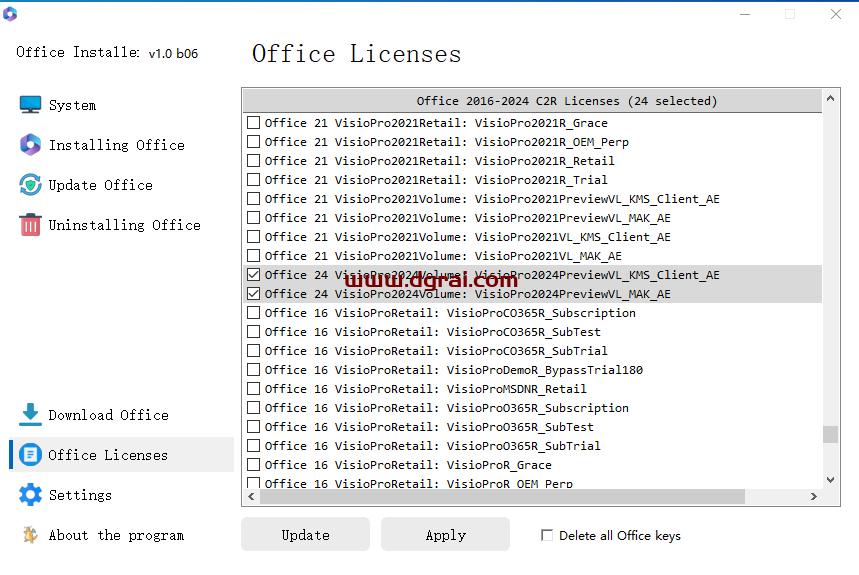
Task: Click the vertical scrollbar thumb
Action: (x=831, y=434)
